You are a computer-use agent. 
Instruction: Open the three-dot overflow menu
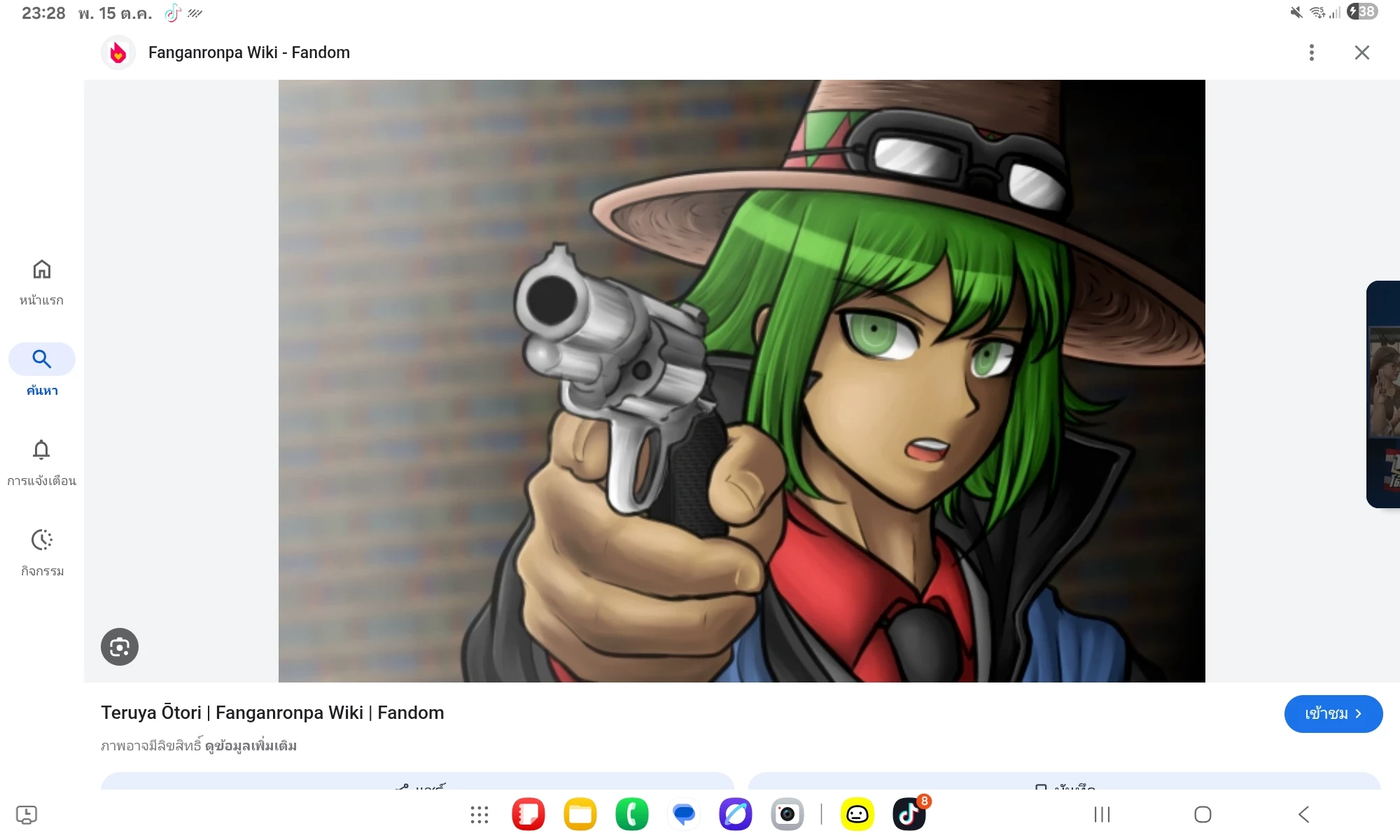point(1312,52)
